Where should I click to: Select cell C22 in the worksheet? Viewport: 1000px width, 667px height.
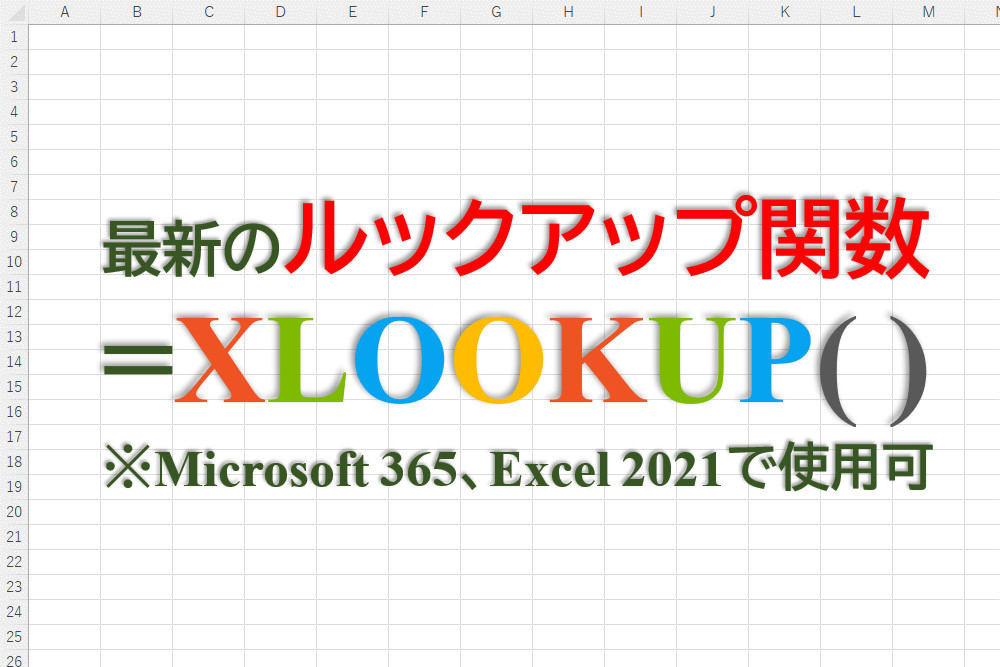(208, 562)
